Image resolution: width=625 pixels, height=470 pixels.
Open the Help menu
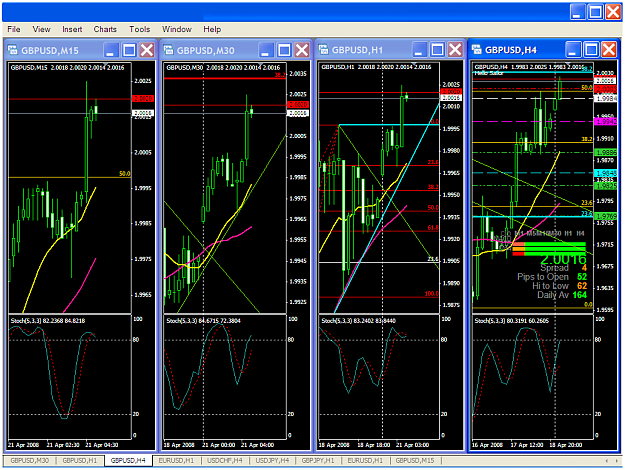tap(212, 29)
